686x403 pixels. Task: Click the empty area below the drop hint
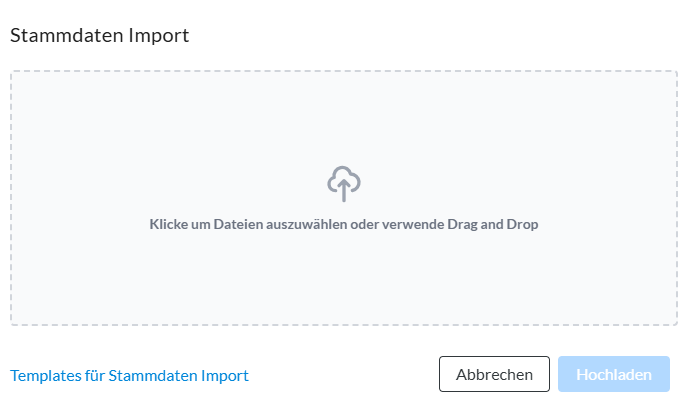(x=344, y=278)
